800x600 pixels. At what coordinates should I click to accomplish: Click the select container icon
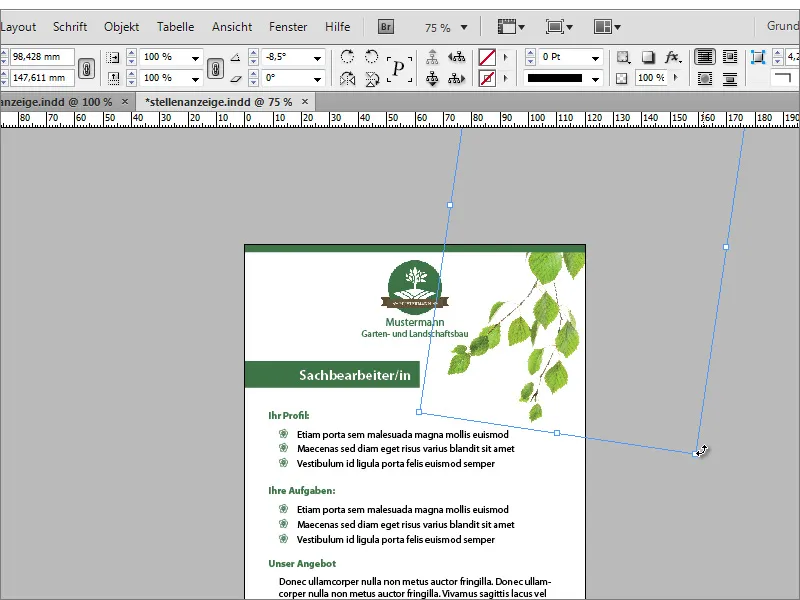pyautogui.click(x=432, y=57)
